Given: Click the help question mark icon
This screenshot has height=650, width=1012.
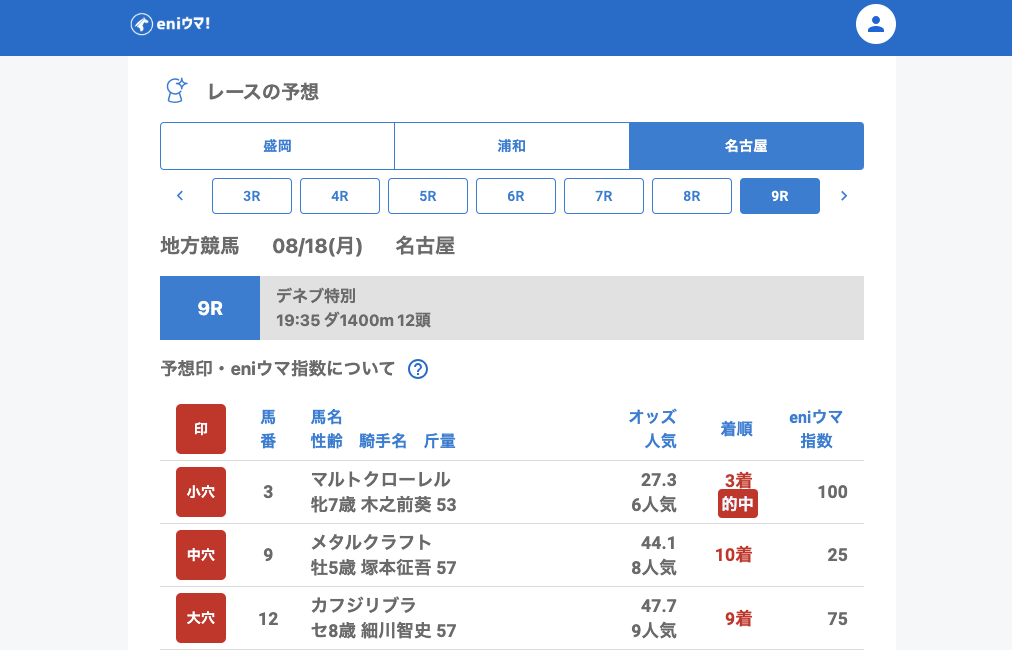Looking at the screenshot, I should 418,369.
